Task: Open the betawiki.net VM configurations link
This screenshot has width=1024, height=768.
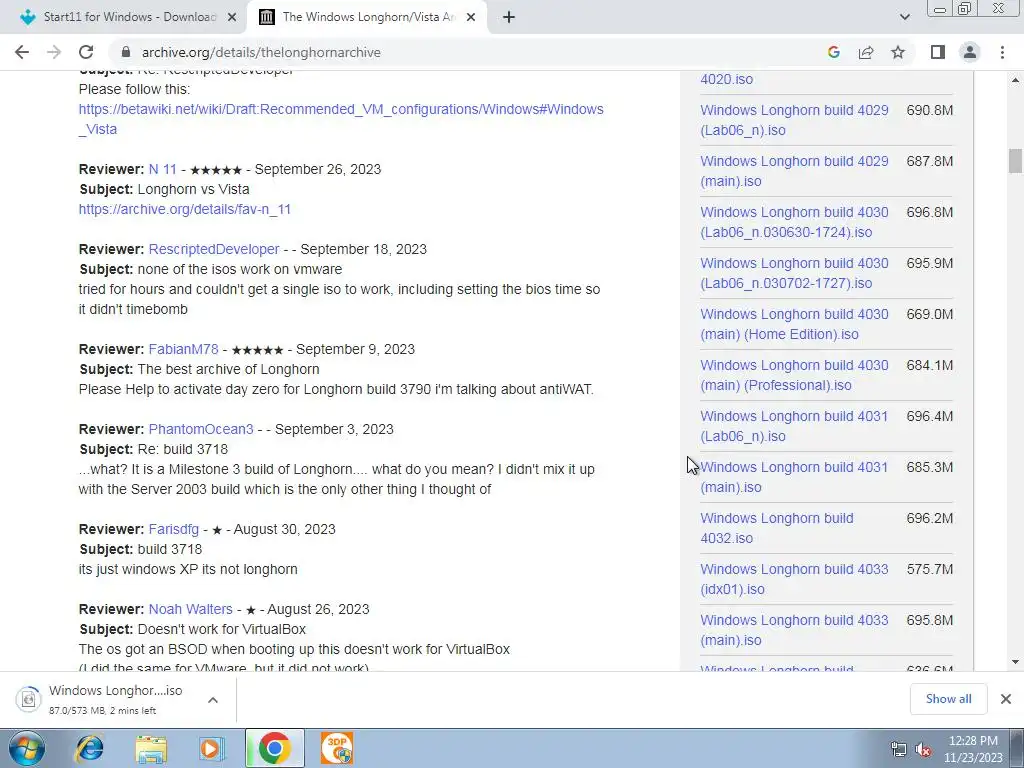Action: pos(341,119)
